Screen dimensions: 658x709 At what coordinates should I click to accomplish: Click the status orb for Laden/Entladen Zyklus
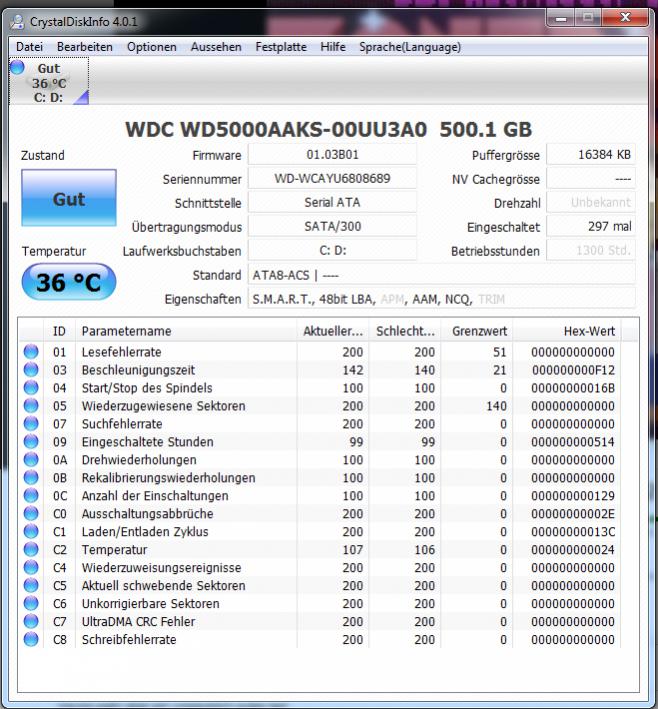tap(31, 531)
